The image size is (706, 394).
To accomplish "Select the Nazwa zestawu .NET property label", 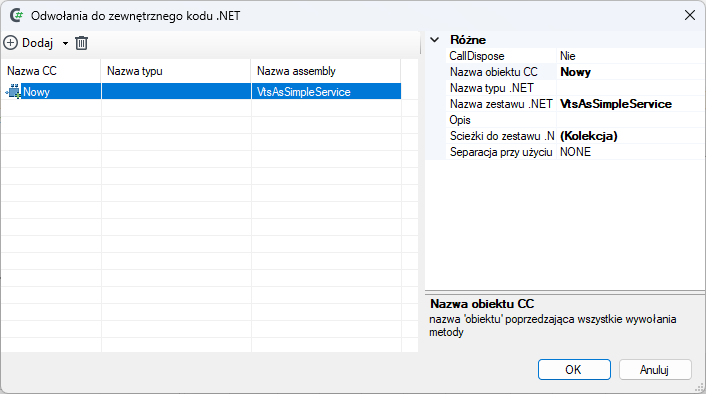I will (502, 104).
